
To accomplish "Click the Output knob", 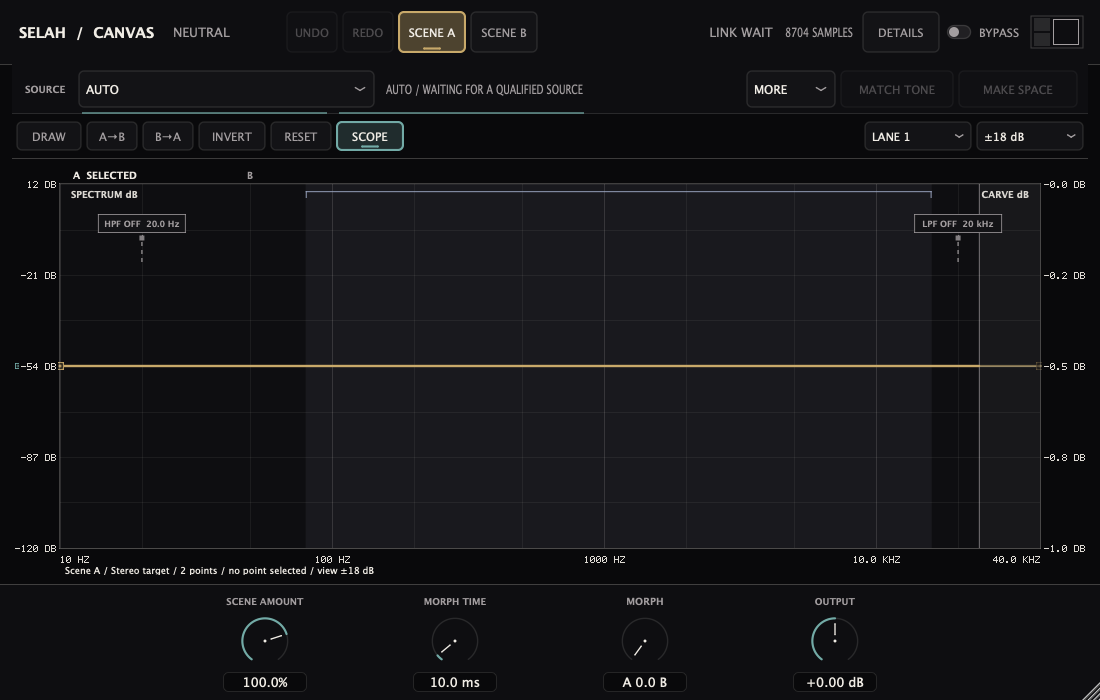I will 835,640.
